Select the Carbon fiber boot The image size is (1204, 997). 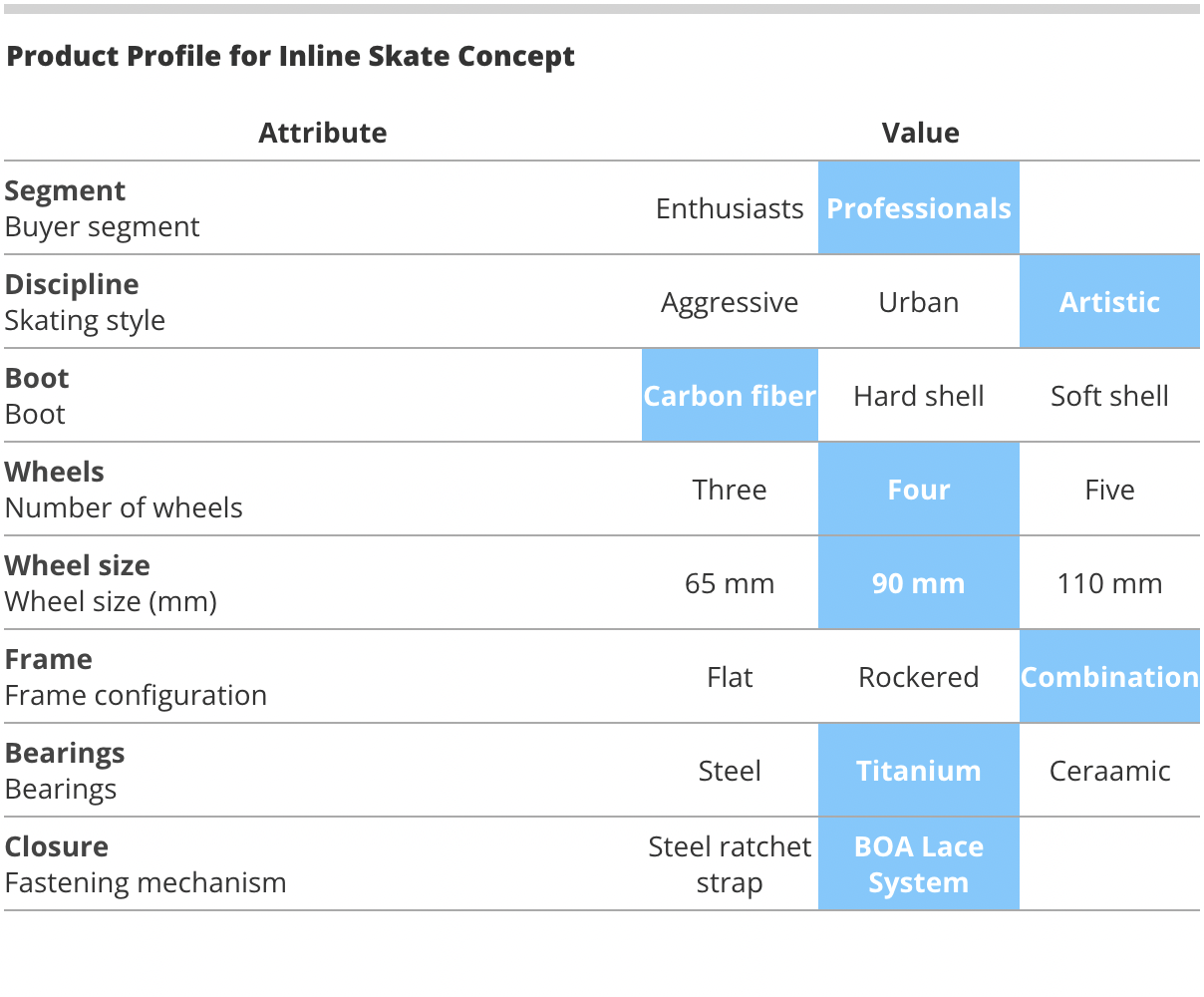click(x=730, y=396)
